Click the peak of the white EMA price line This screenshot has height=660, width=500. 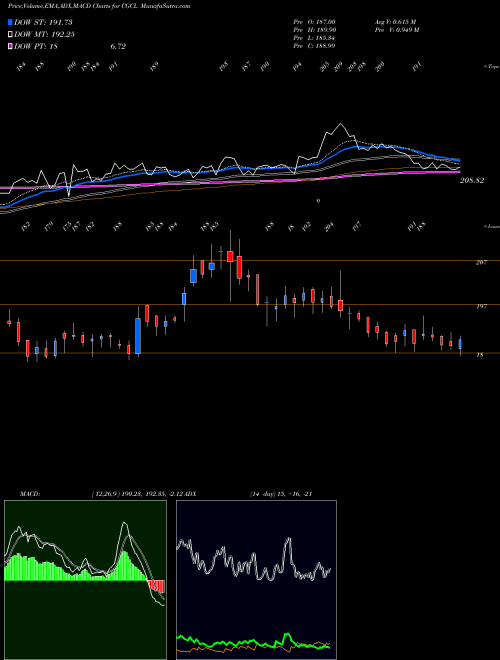click(340, 124)
